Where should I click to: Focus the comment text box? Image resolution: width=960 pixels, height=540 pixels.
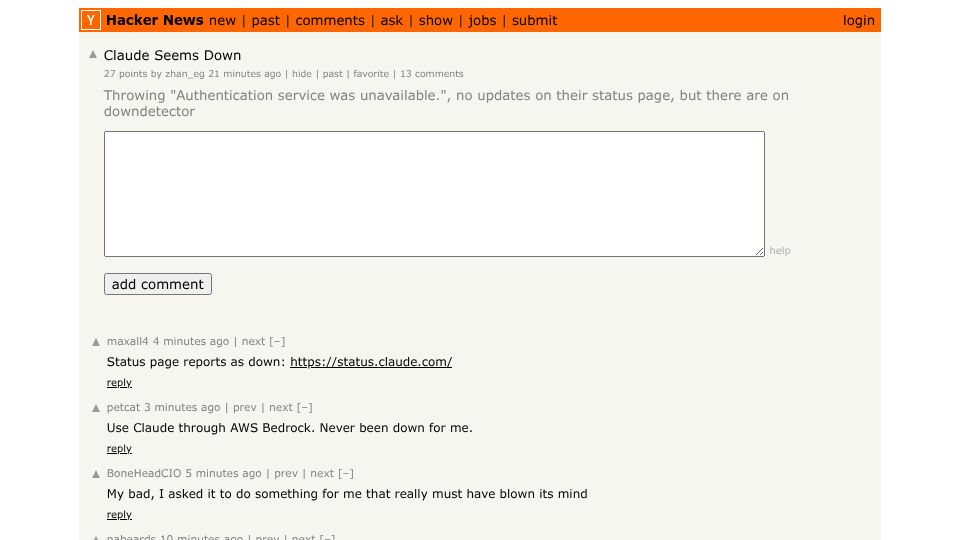pyautogui.click(x=434, y=193)
